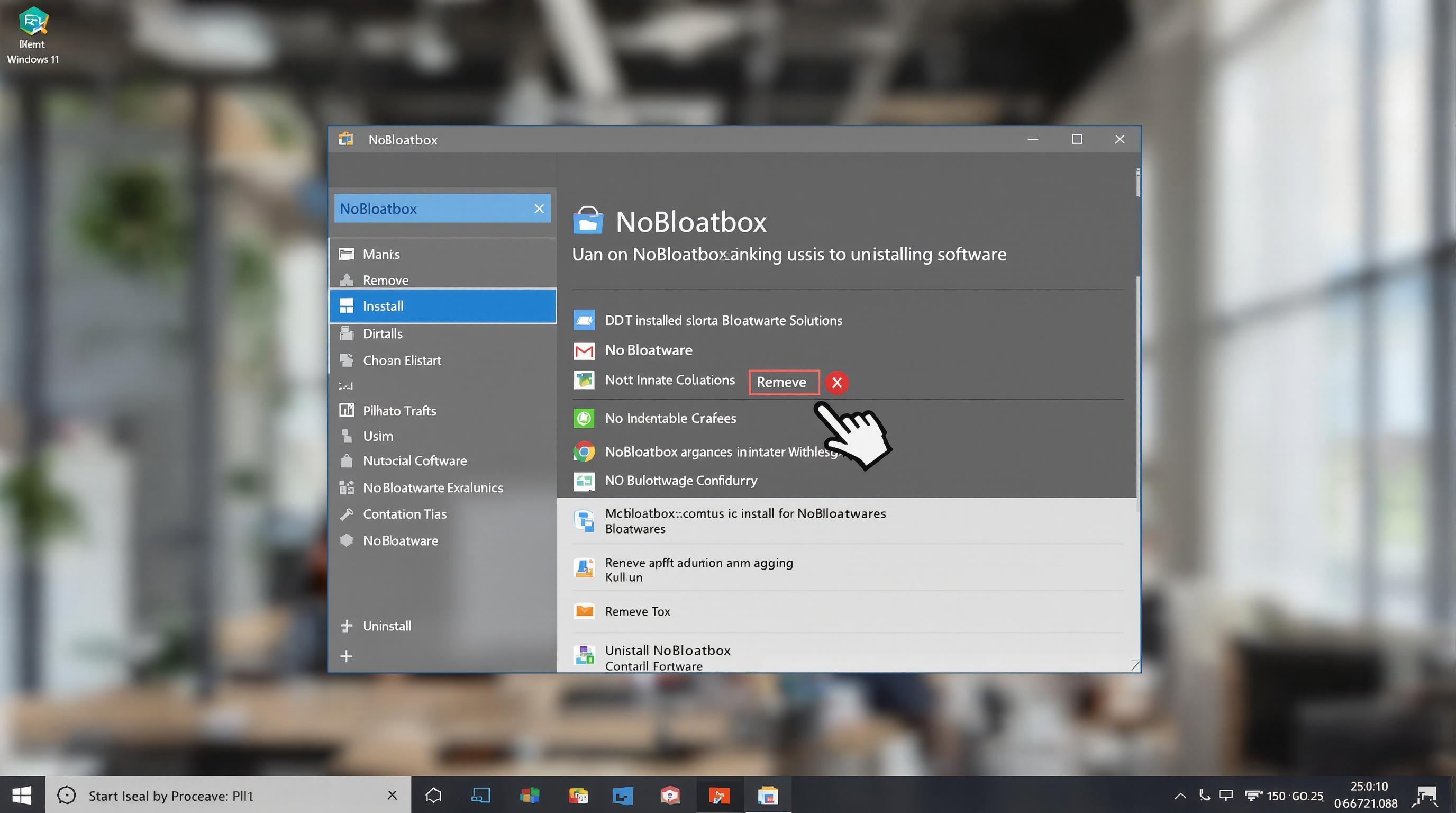Click the Remeve button
This screenshot has width=1456, height=813.
point(784,382)
